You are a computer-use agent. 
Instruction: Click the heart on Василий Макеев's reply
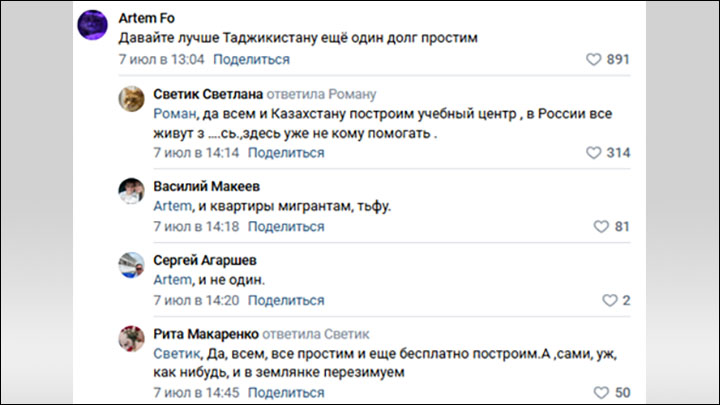pos(601,227)
